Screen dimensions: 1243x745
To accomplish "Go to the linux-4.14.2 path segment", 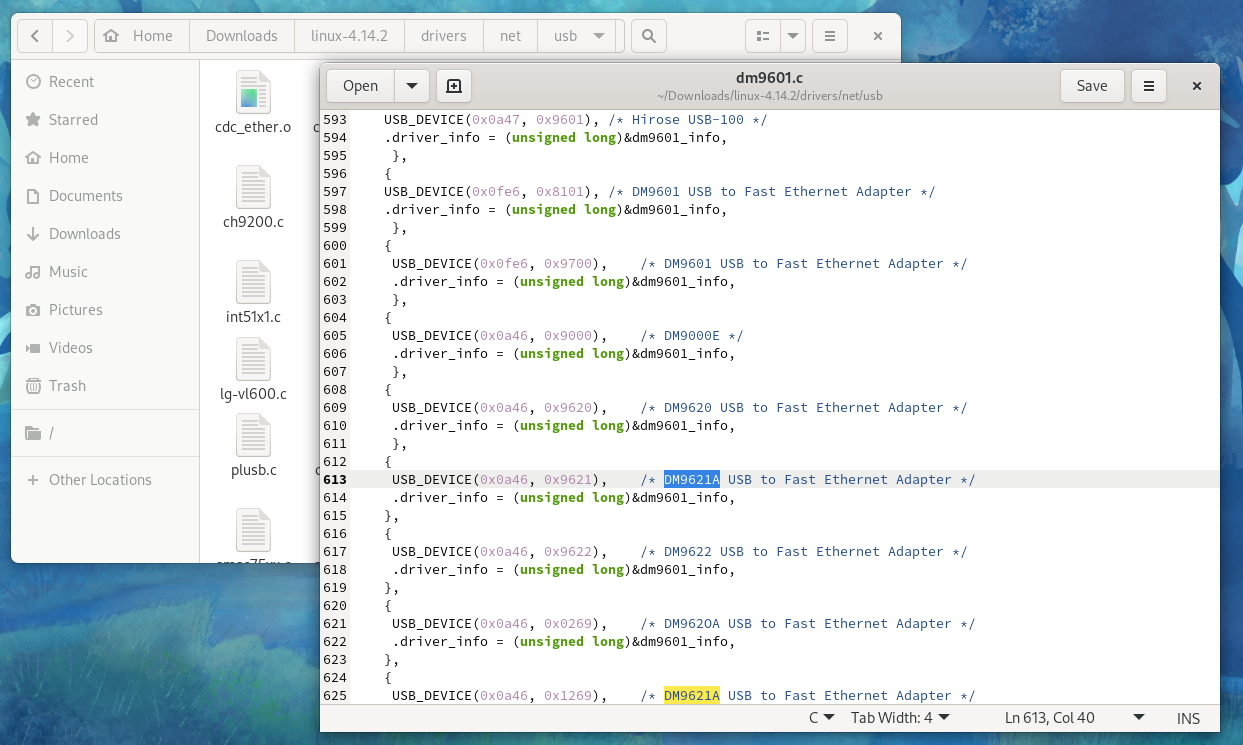I will [x=350, y=36].
